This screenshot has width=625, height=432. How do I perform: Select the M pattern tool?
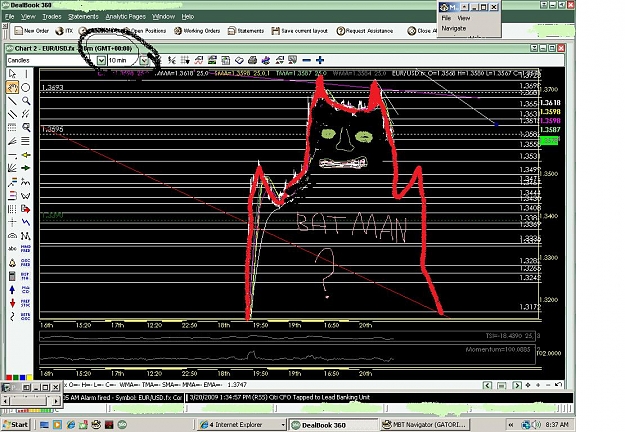pos(26,236)
